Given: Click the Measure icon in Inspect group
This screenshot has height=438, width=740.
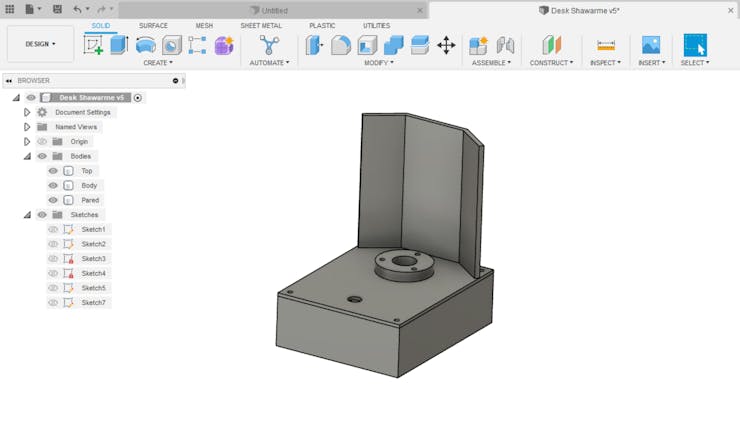Looking at the screenshot, I should click(606, 45).
